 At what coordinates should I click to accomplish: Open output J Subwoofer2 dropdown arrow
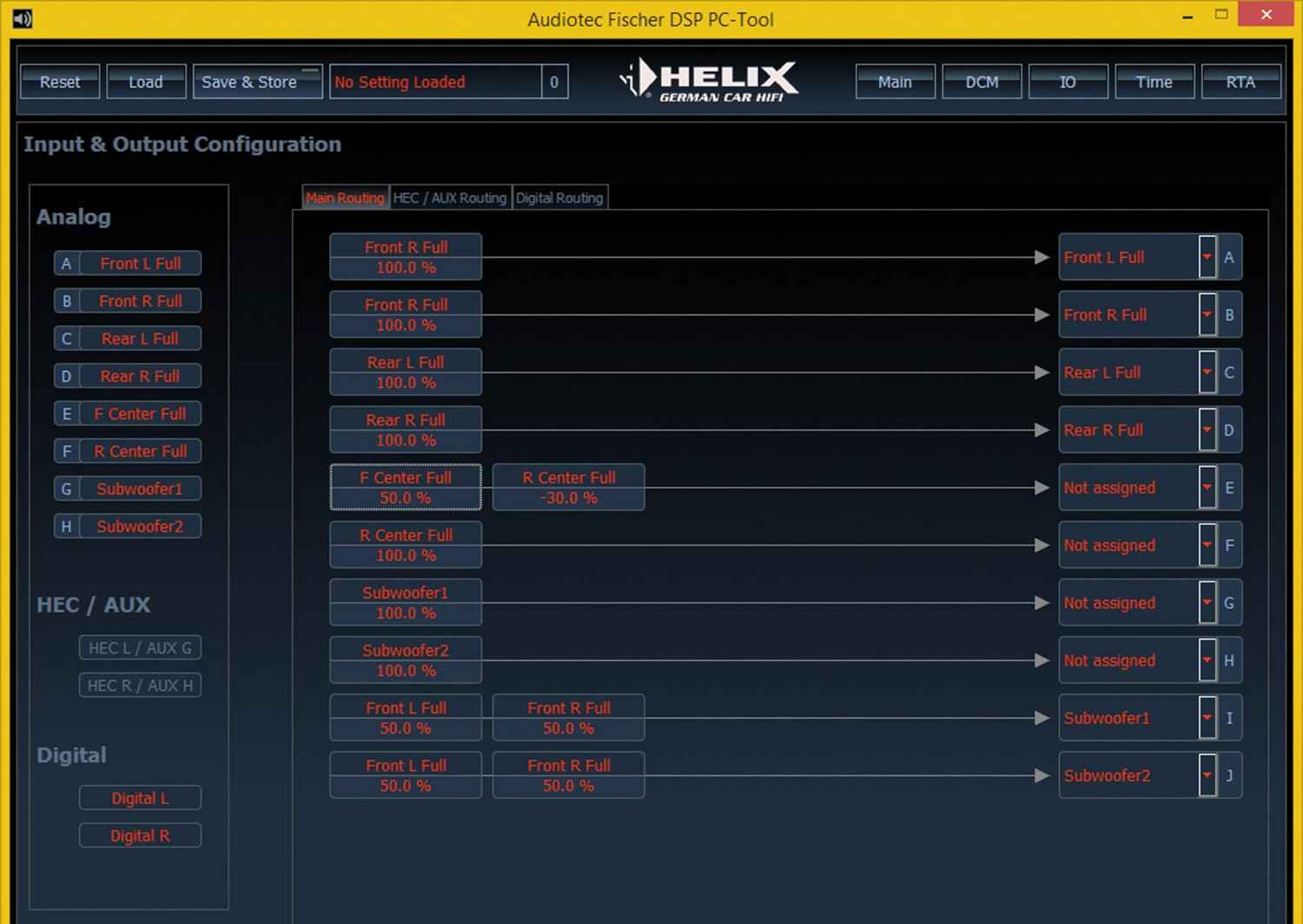coord(1207,775)
